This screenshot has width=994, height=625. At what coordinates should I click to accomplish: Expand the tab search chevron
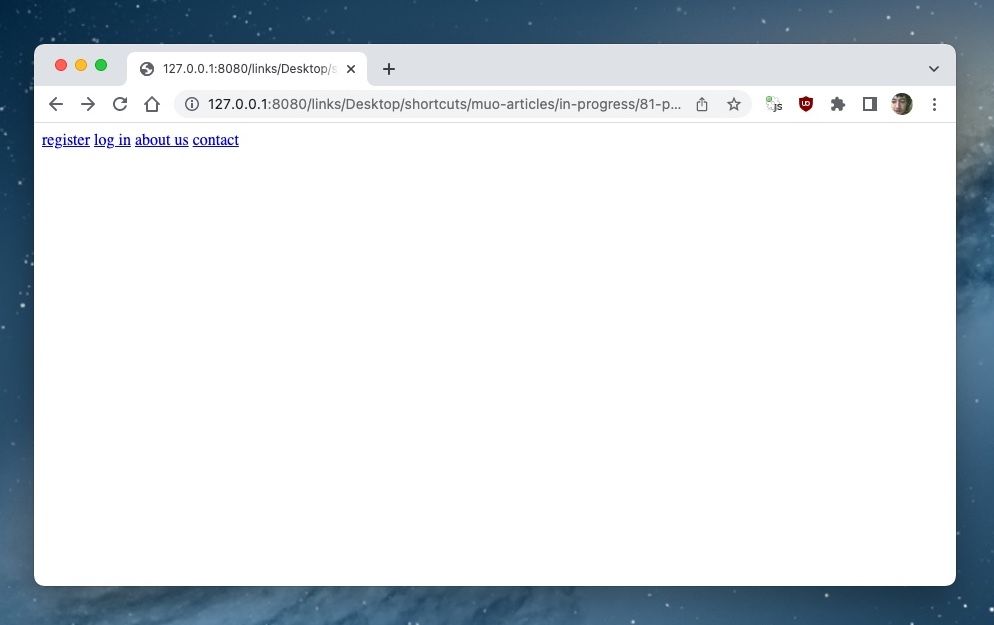(x=934, y=68)
